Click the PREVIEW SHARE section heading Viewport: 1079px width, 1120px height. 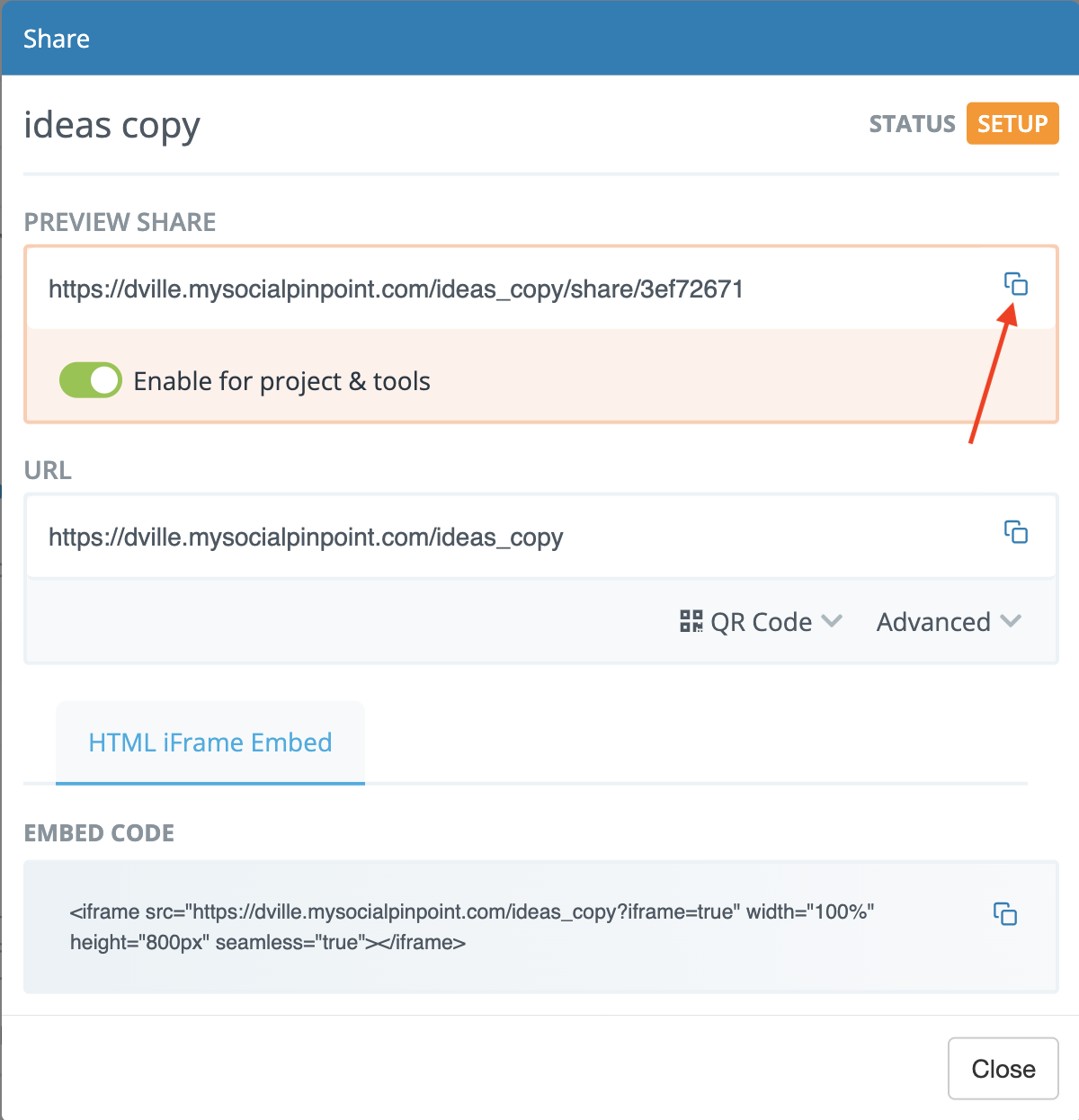point(120,222)
